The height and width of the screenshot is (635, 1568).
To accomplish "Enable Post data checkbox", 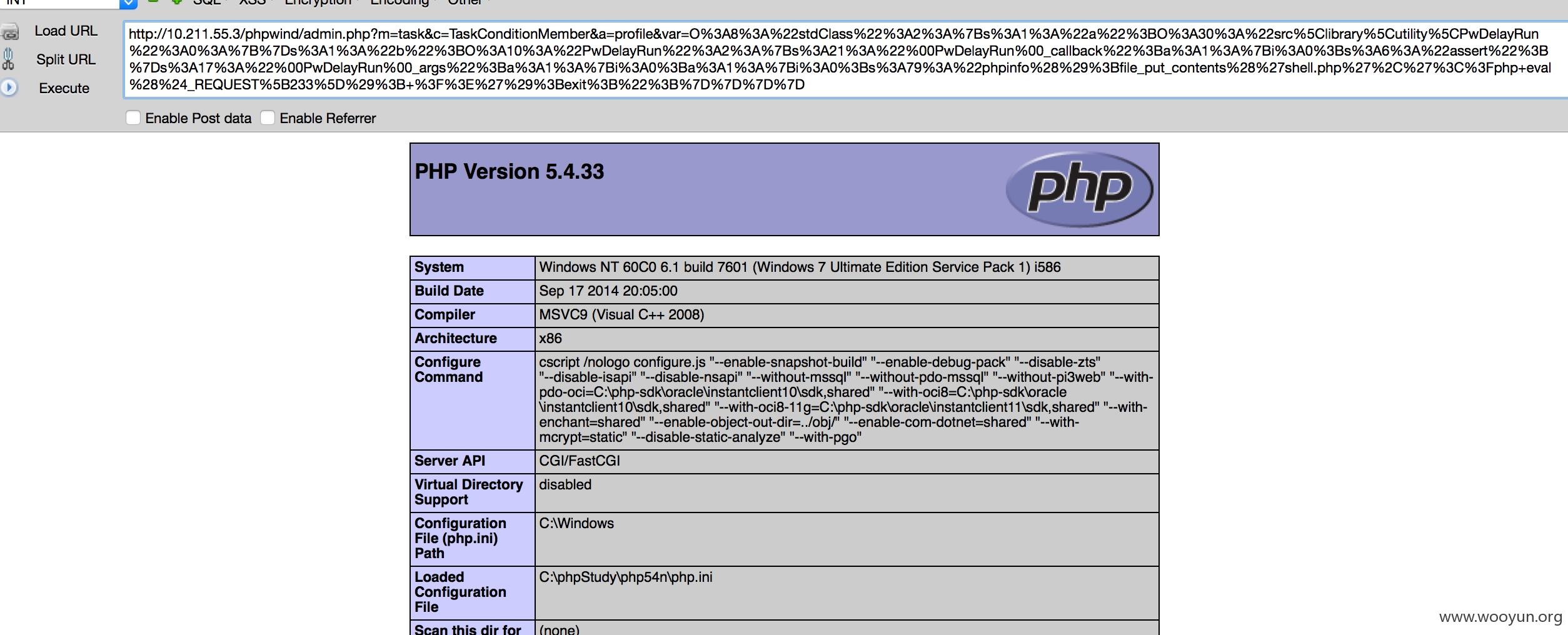I will pyautogui.click(x=133, y=117).
